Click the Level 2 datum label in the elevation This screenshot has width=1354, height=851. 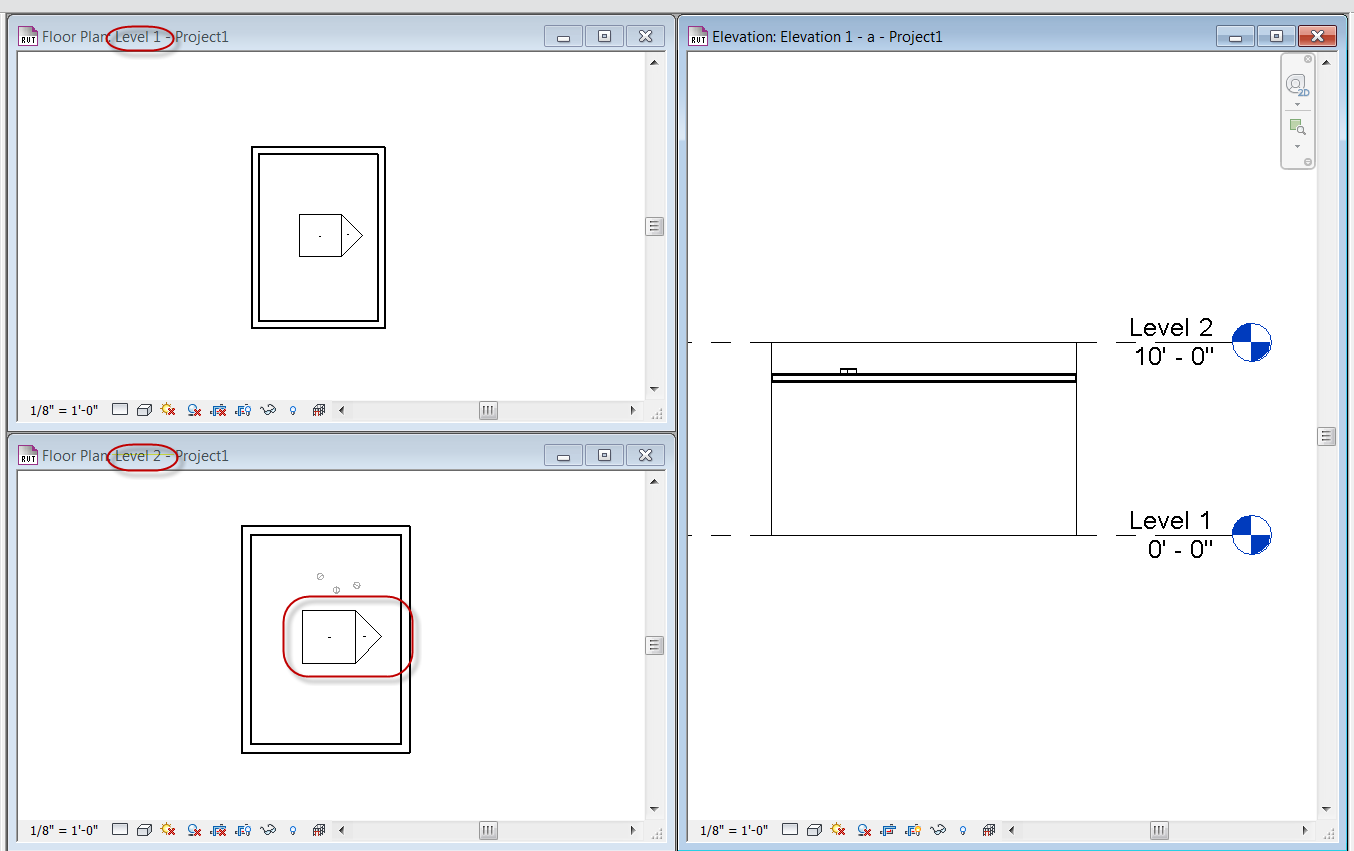(x=1171, y=327)
